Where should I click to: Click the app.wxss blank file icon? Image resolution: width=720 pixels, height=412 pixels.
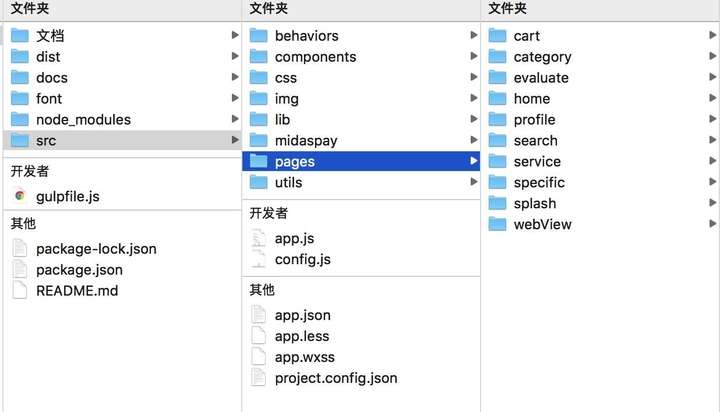pos(258,357)
